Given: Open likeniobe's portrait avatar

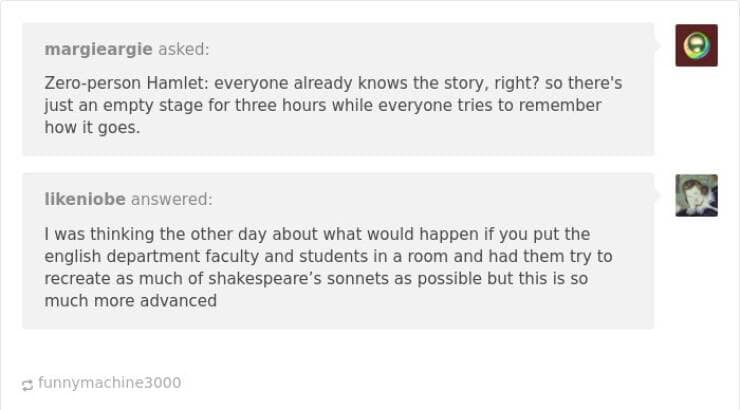Looking at the screenshot, I should [696, 195].
